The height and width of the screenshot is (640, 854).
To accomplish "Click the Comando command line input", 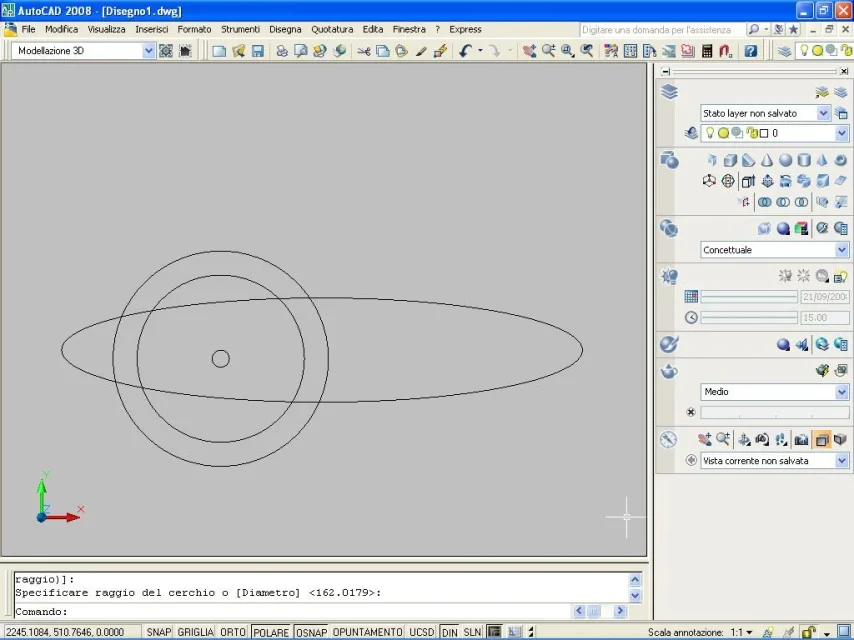I will click(292, 612).
